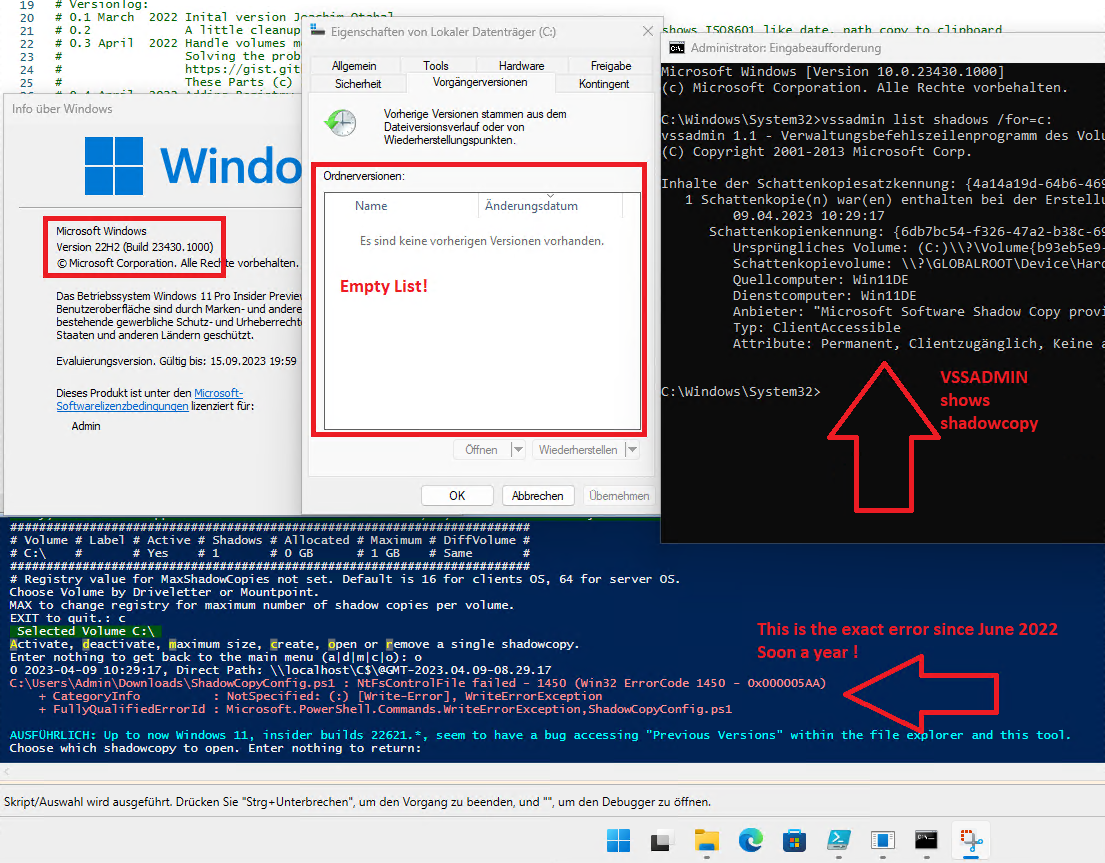Image resolution: width=1105 pixels, height=863 pixels.
Task: Click the 'Version 22H2 (Build 23430.1000)' text
Action: (x=135, y=247)
